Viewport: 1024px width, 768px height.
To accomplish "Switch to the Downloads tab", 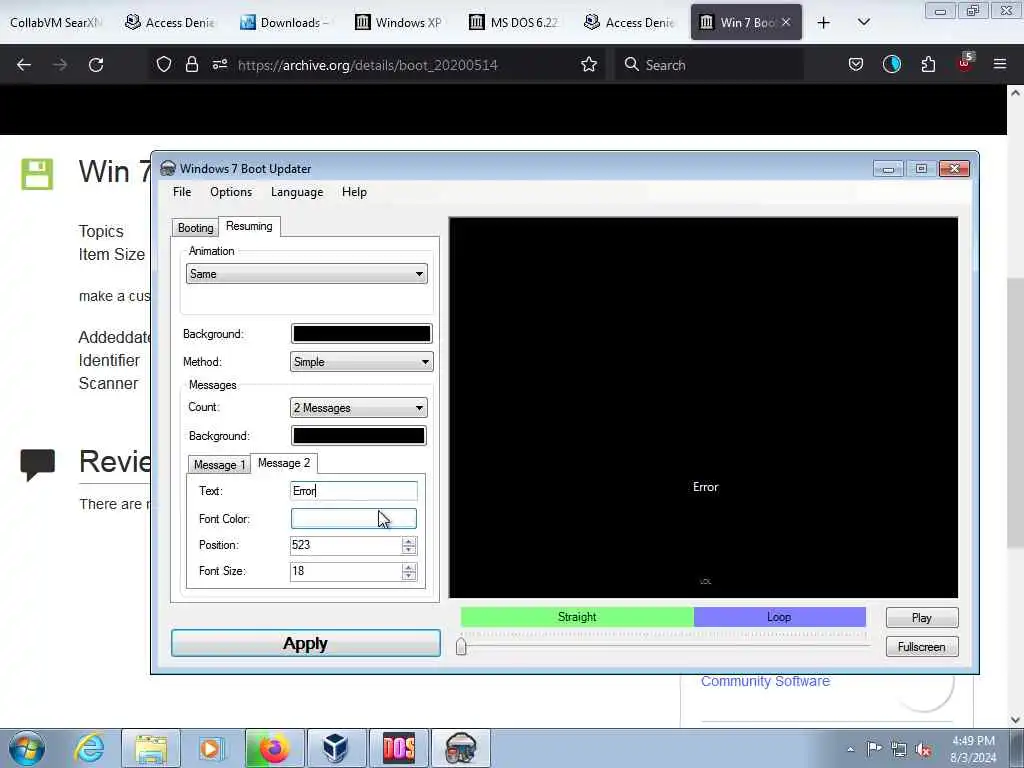I will tap(283, 23).
